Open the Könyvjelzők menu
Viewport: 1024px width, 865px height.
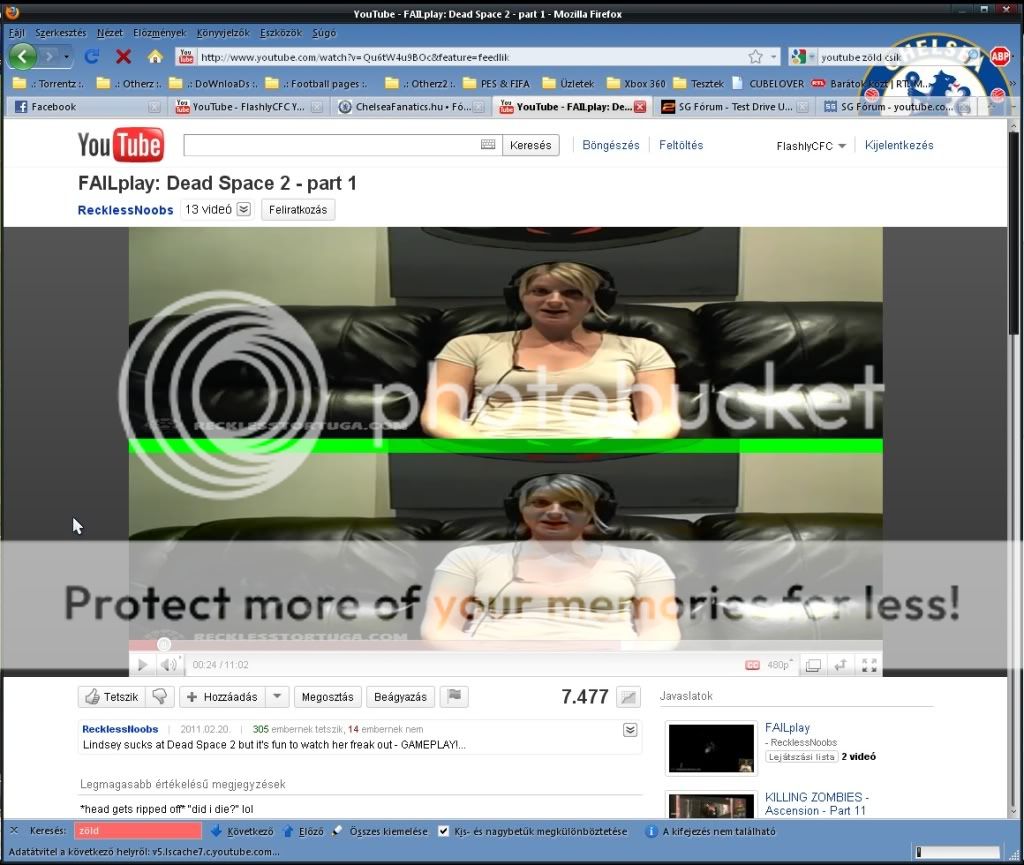(224, 33)
